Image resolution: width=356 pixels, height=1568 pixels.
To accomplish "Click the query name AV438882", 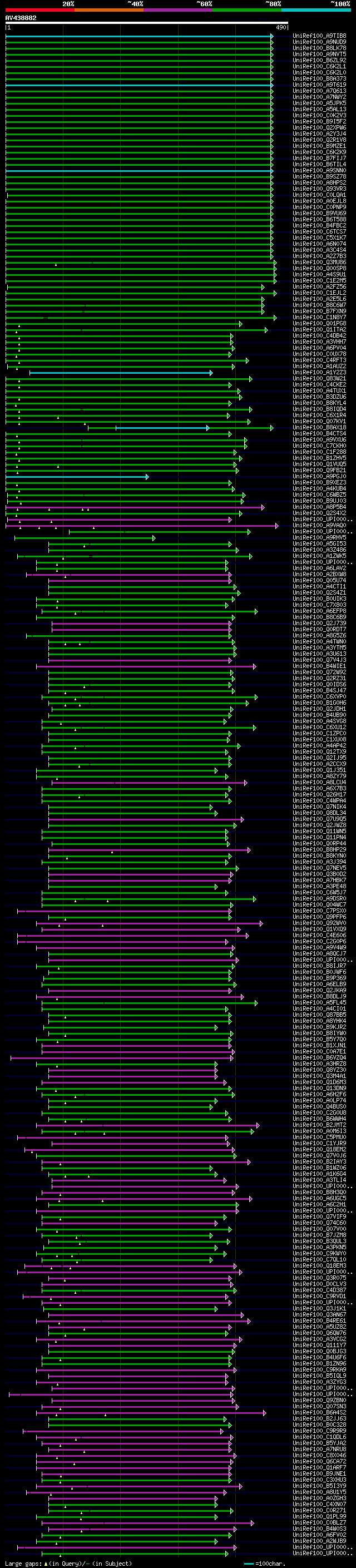I will (x=21, y=18).
